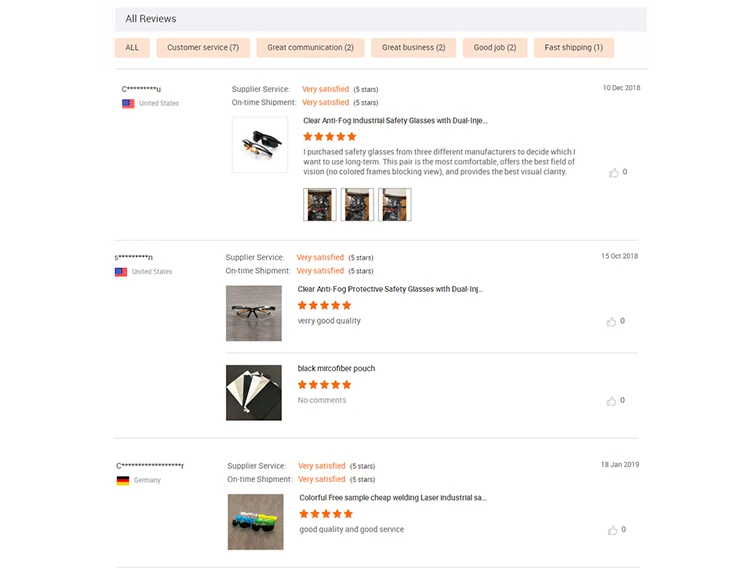750x574 pixels.
Task: Open Clear Anti-Fog Industrial Safety Glasses link
Action: coord(395,121)
